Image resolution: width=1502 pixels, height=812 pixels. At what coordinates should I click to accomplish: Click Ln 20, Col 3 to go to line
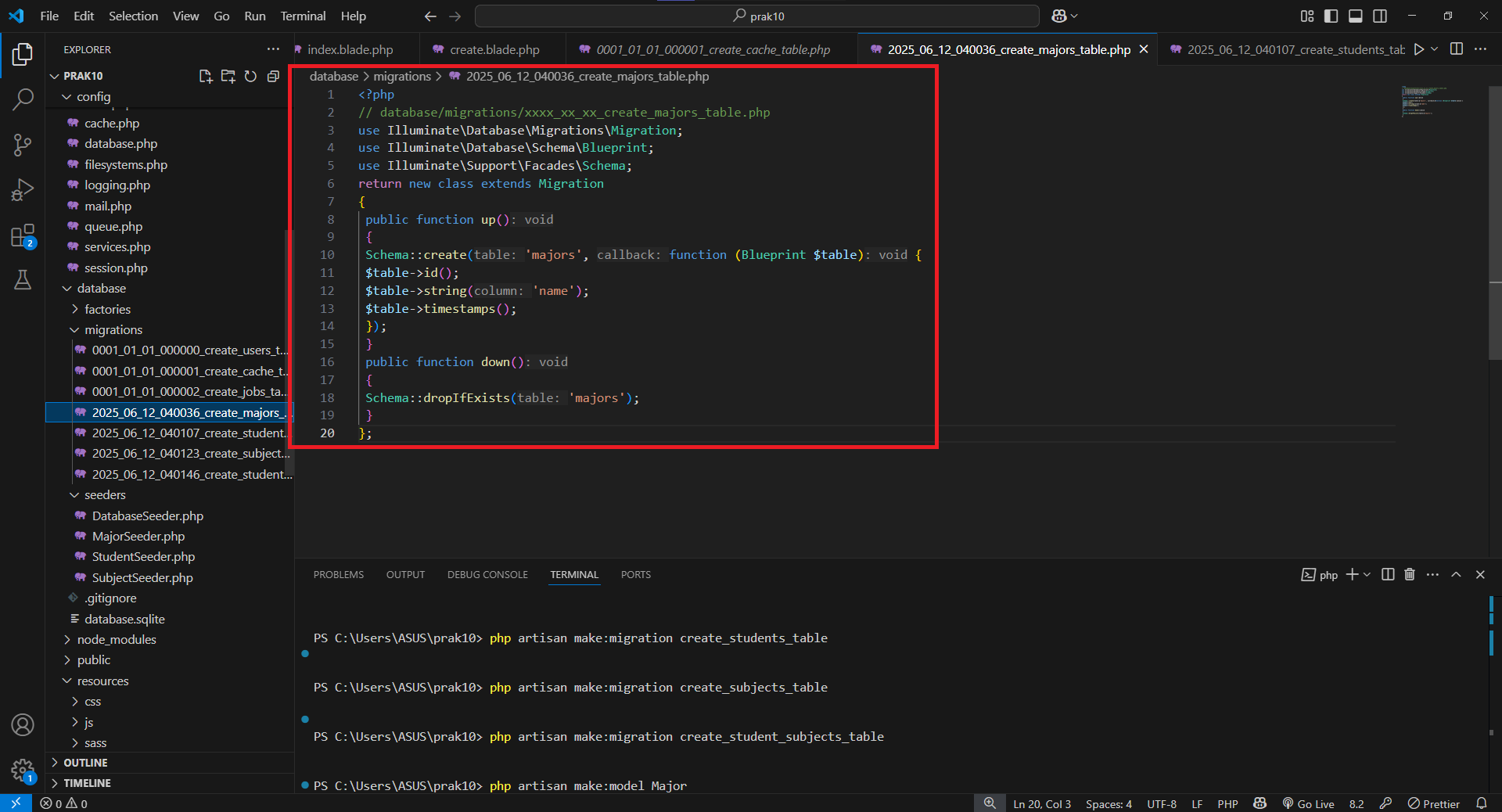(x=1041, y=803)
